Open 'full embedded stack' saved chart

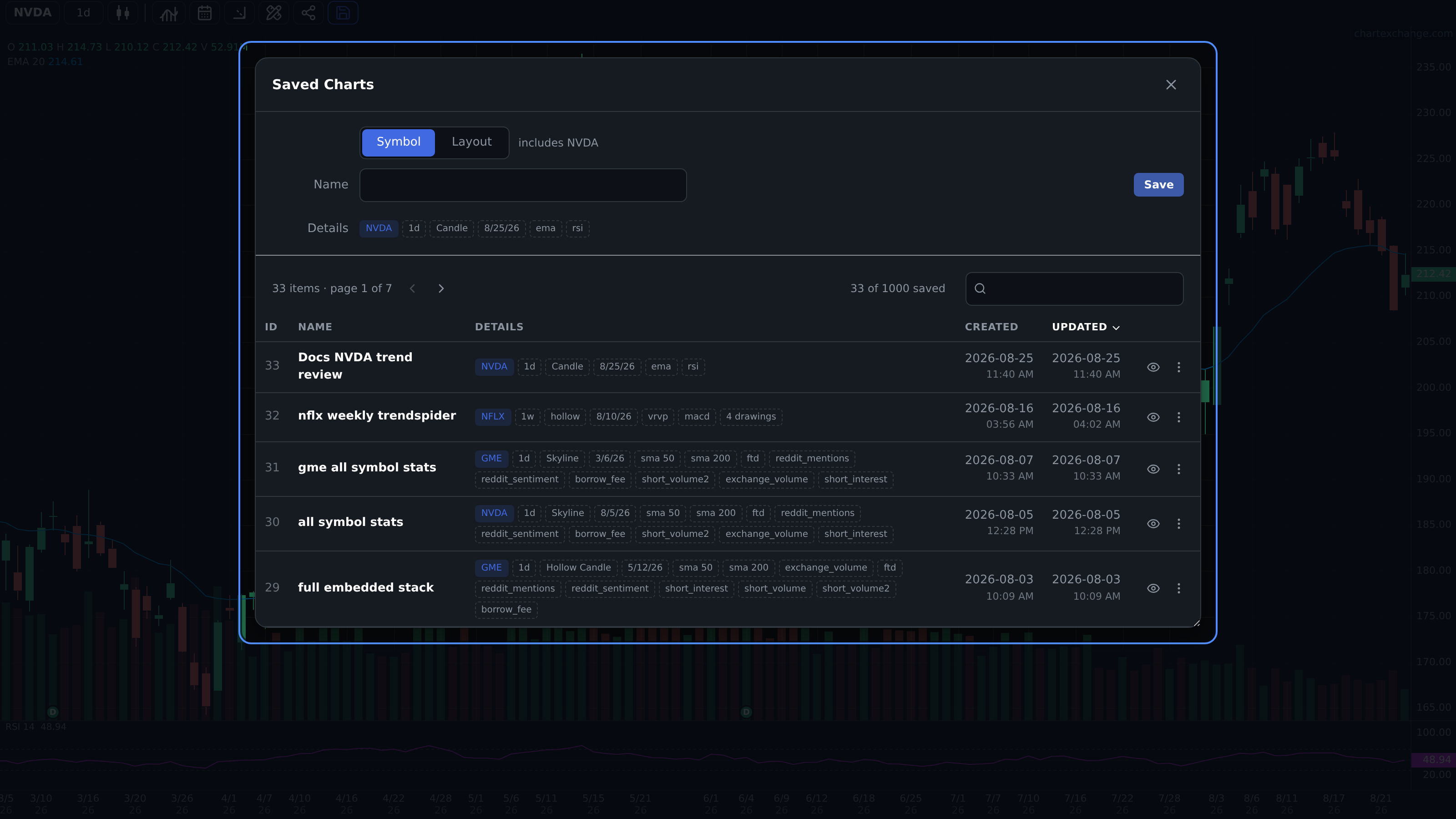366,588
